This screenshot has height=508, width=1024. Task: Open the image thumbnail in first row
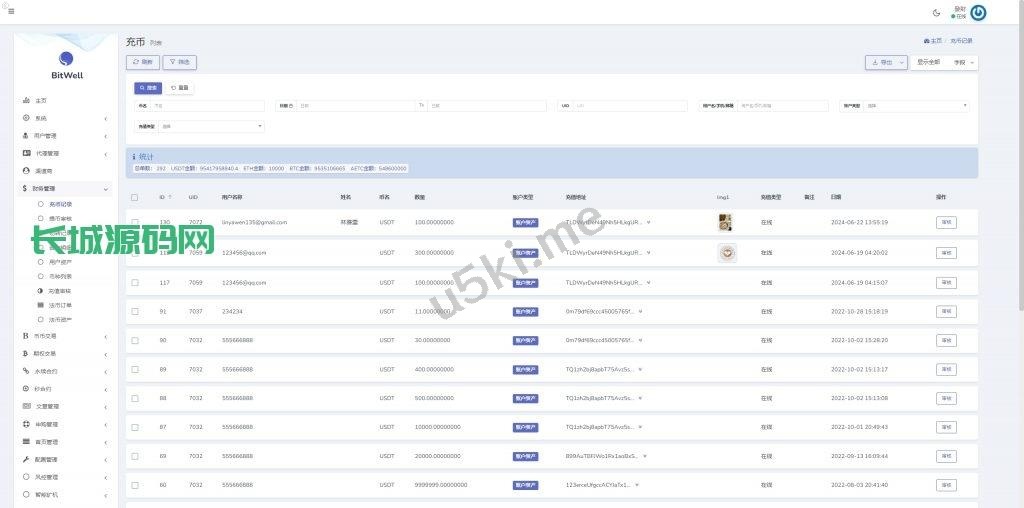click(x=725, y=222)
